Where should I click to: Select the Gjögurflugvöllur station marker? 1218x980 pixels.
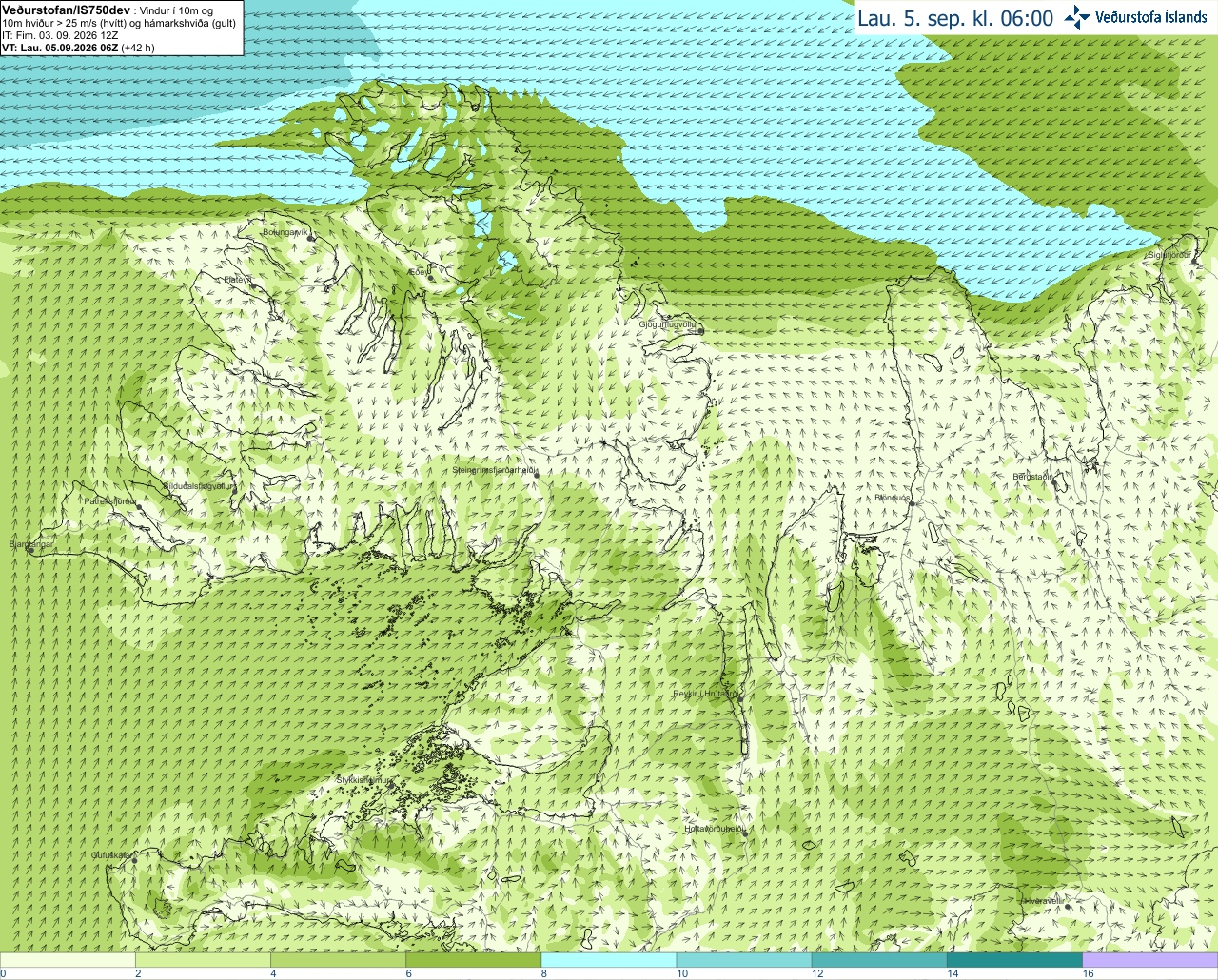click(x=700, y=330)
